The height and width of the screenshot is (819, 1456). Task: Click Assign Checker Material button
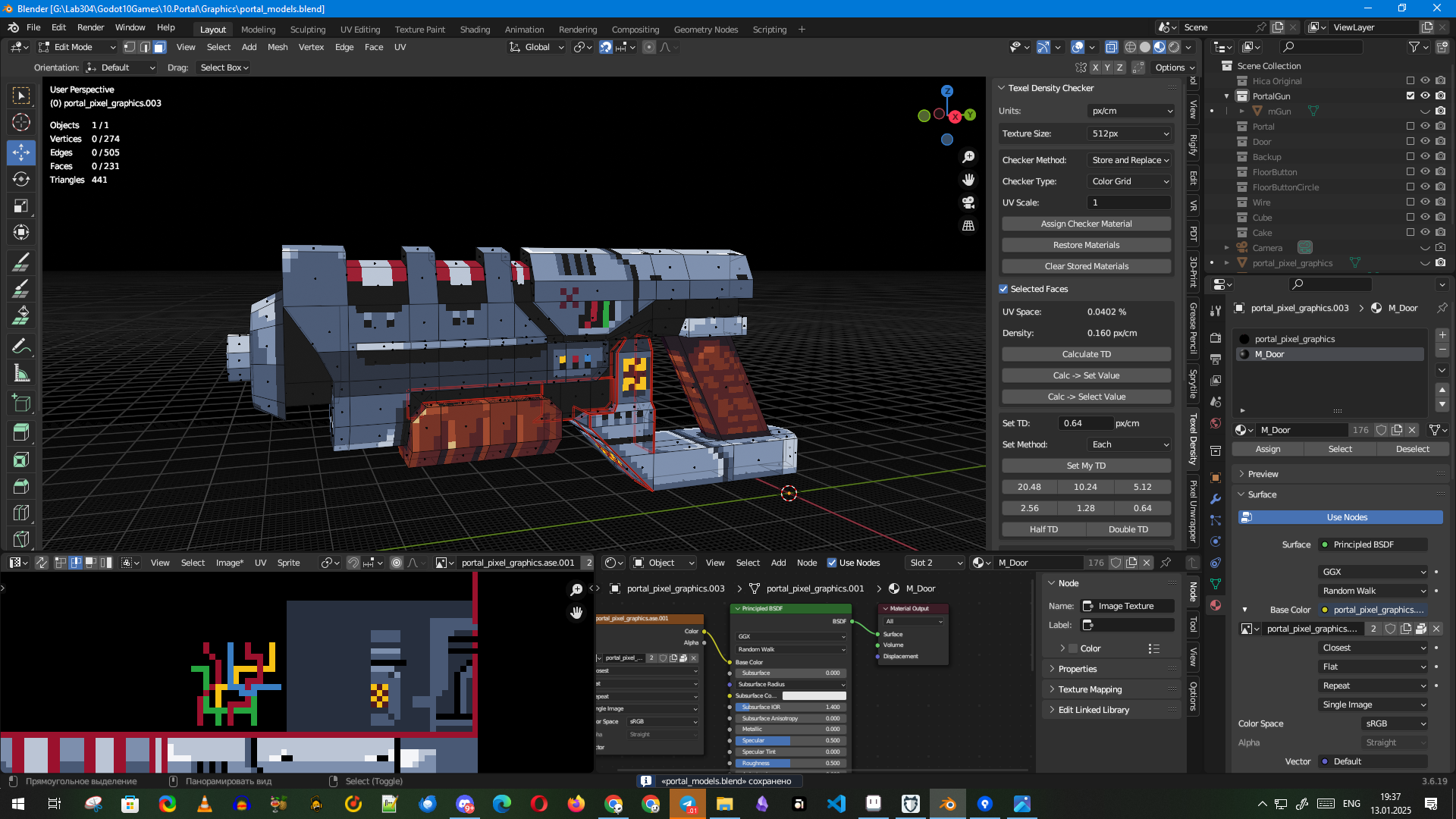coord(1086,224)
